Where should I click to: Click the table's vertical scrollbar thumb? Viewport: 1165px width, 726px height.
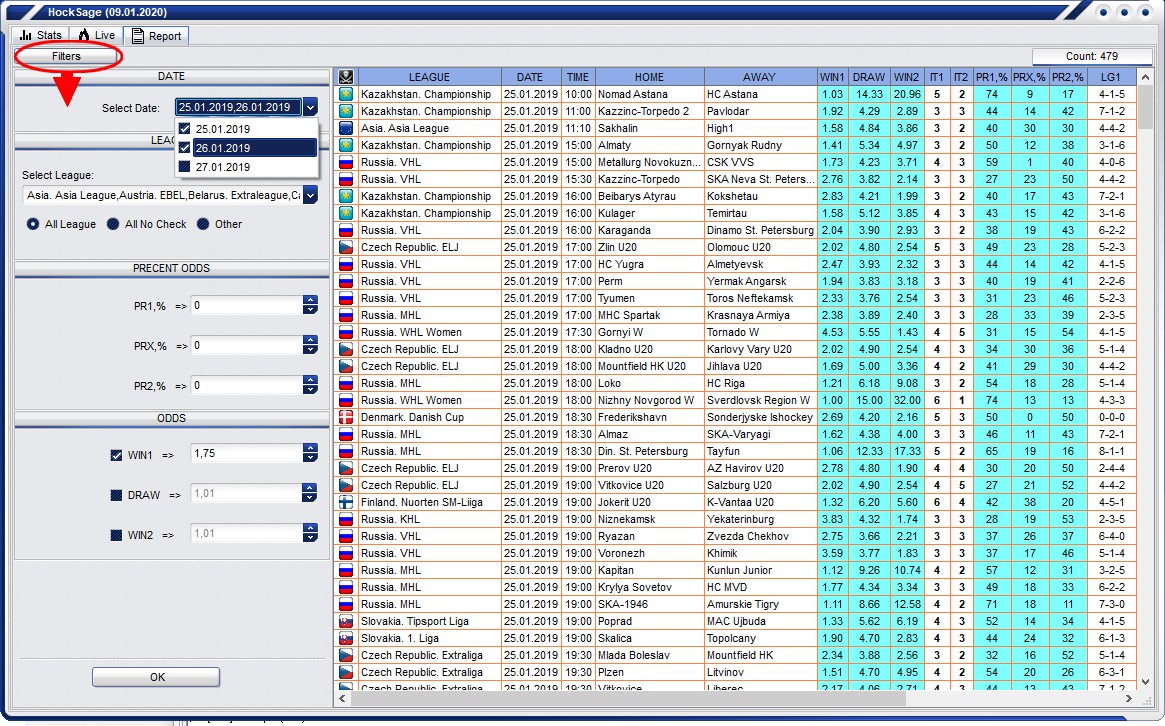1145,106
